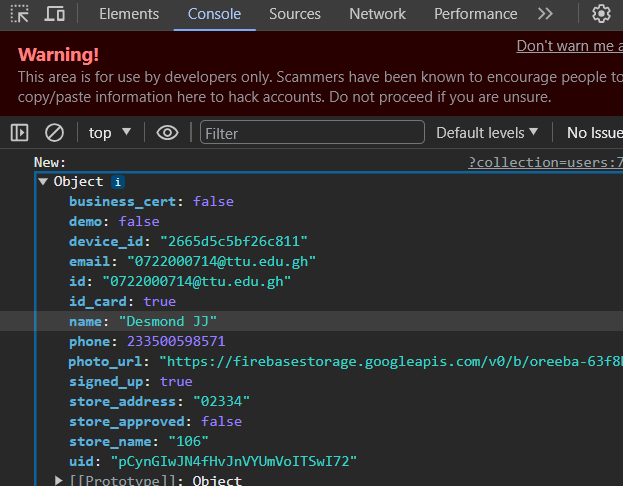Screen dimensions: 623x486
Task: Click the console Filter input field
Action: click(311, 132)
